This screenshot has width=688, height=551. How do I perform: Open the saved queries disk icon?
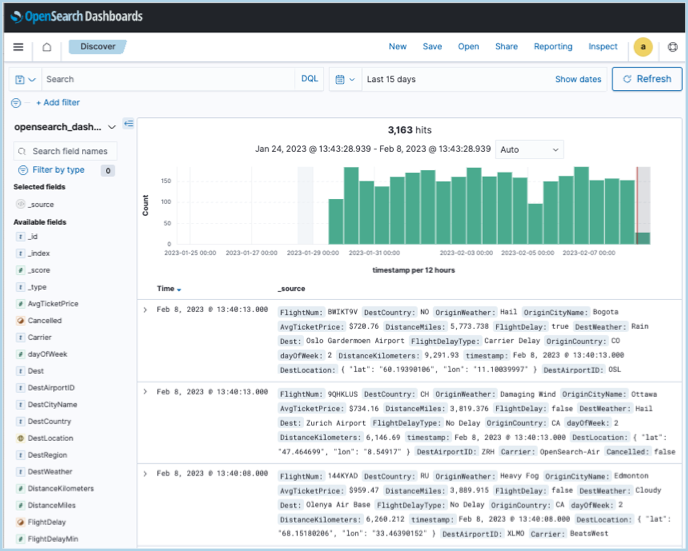click(x=25, y=79)
